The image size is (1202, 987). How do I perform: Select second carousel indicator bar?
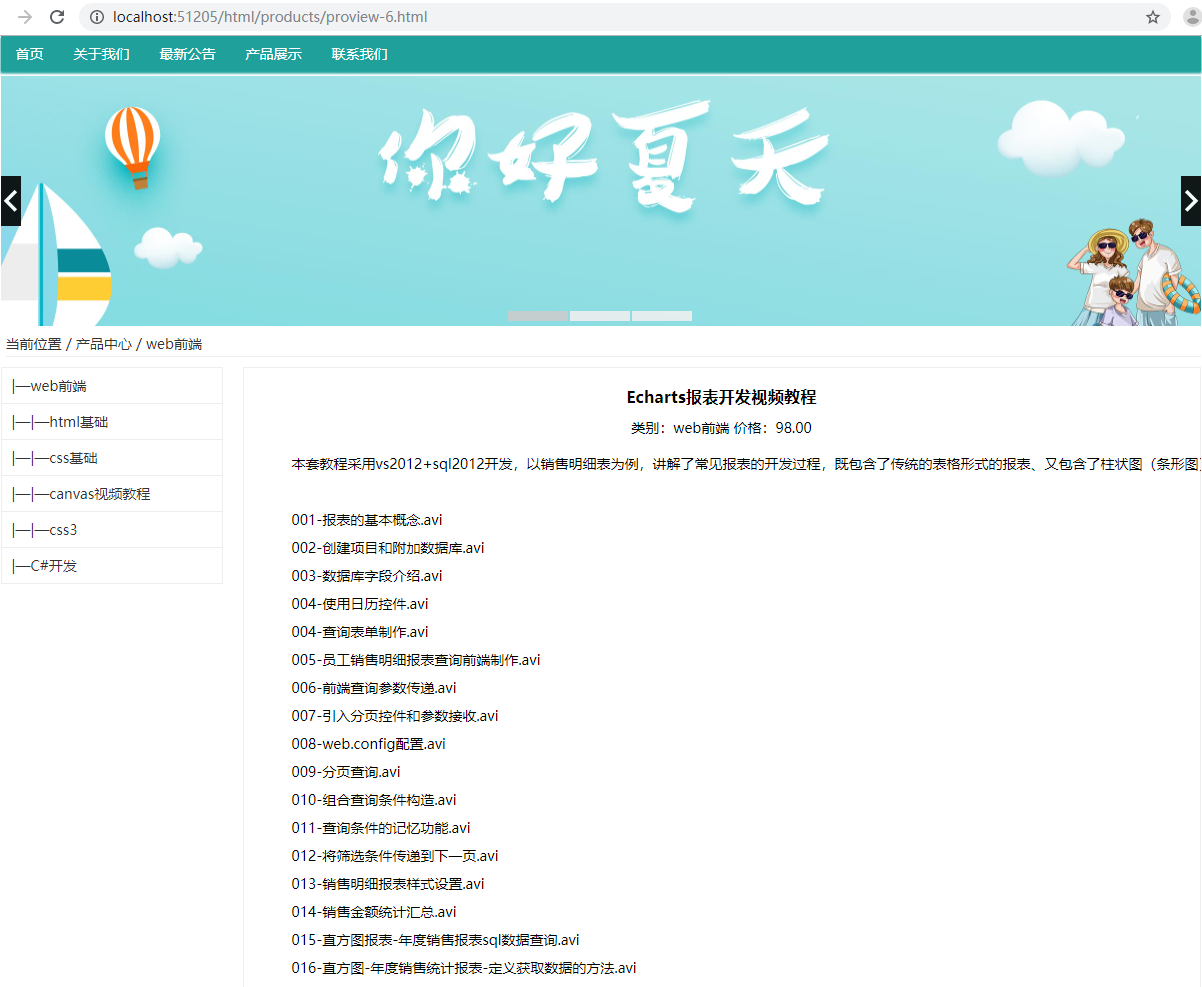point(600,316)
